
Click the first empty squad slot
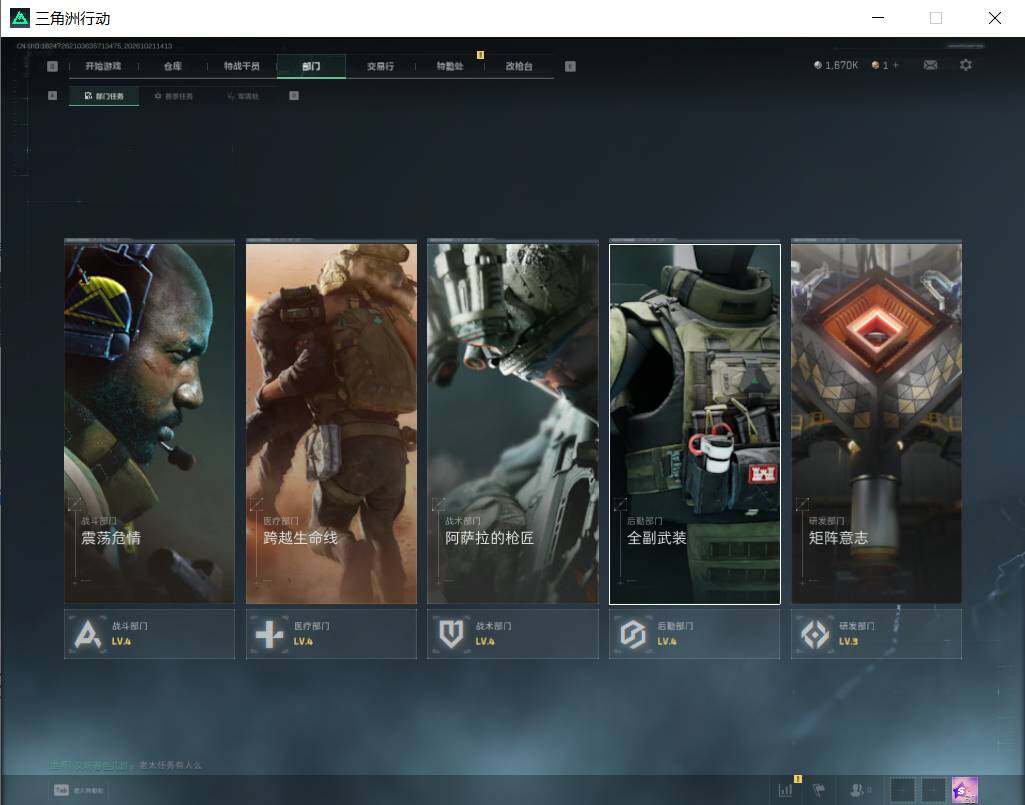pos(902,790)
